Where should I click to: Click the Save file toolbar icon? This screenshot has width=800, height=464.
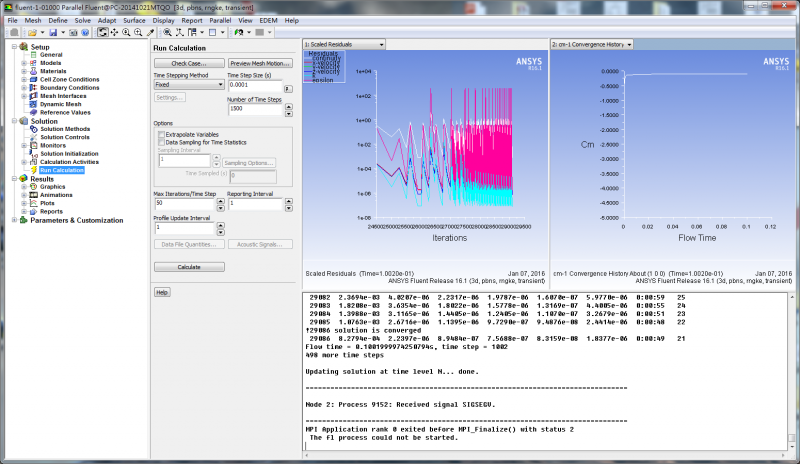(x=52, y=32)
